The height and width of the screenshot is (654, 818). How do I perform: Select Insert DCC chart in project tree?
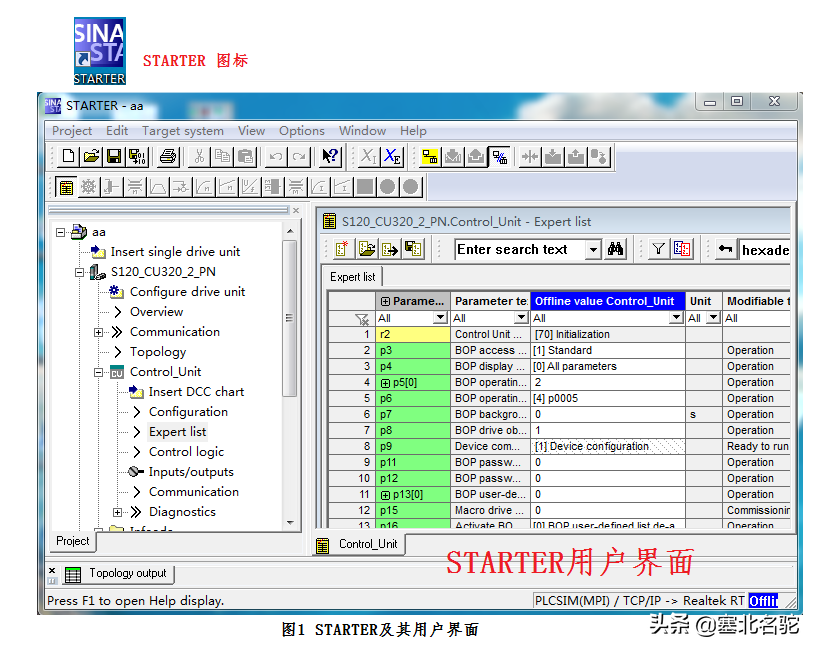196,392
